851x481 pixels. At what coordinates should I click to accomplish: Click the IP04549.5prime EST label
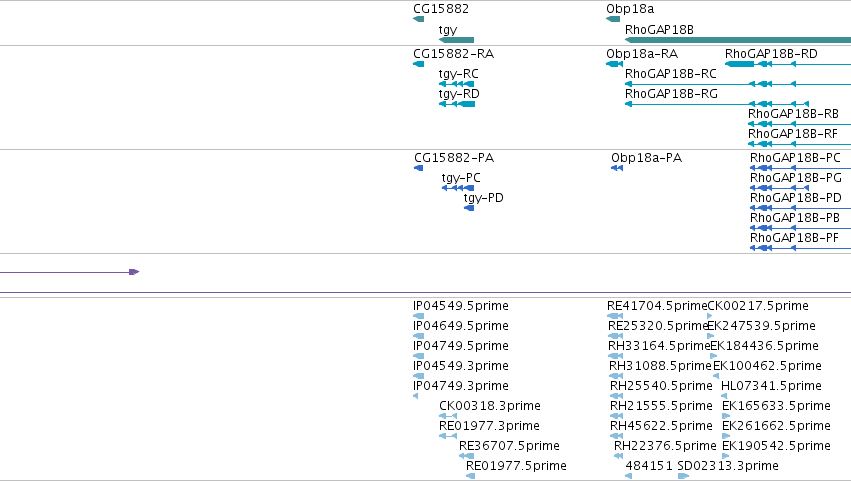point(461,306)
